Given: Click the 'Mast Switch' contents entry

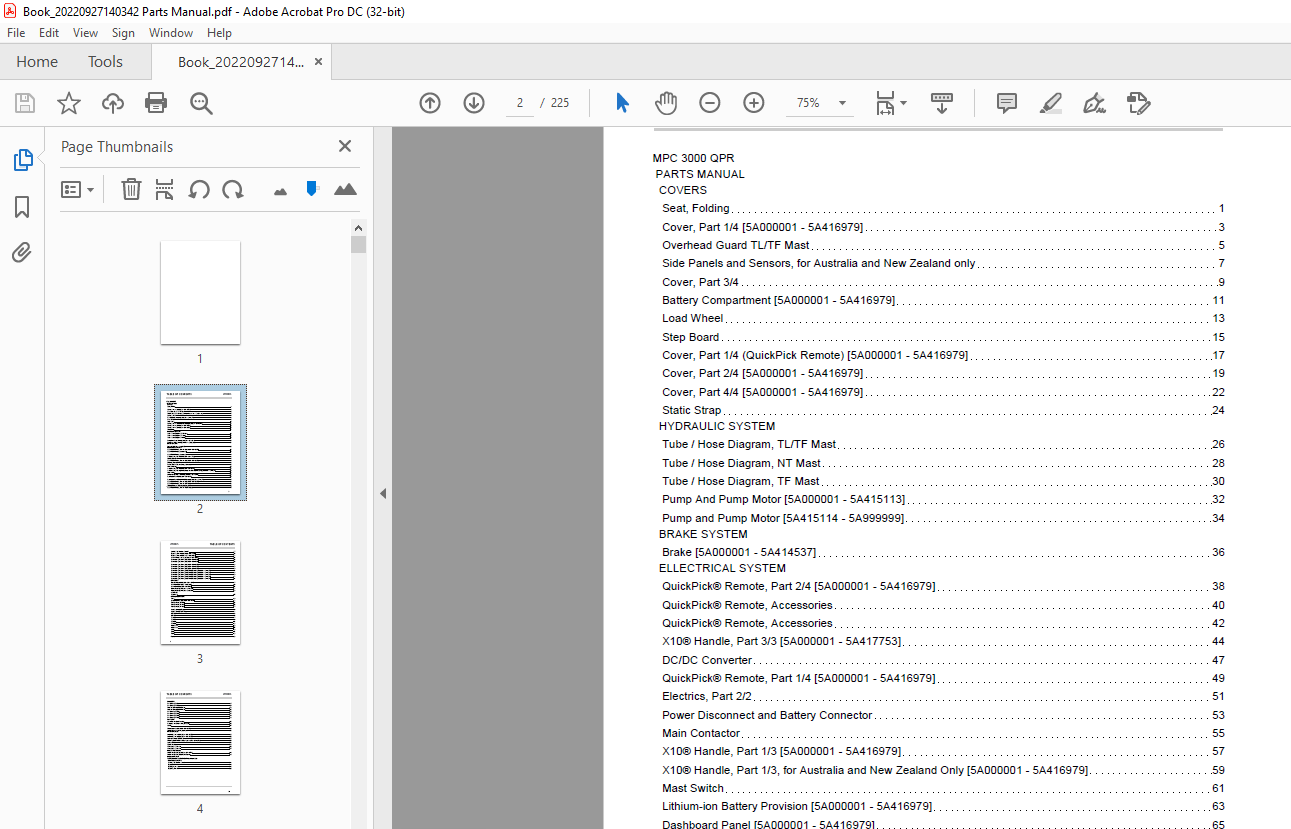Looking at the screenshot, I should pos(693,788).
